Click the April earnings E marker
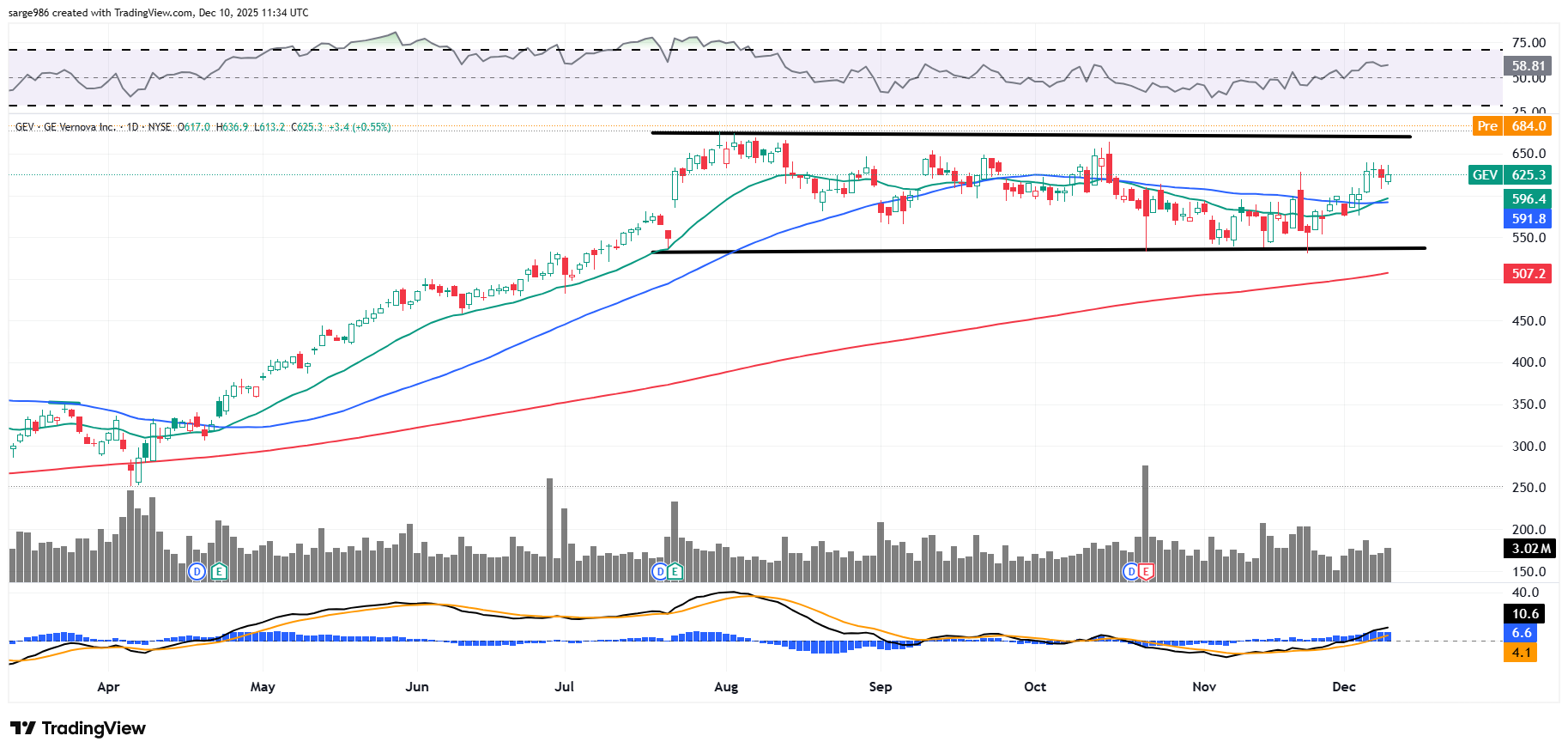 [219, 571]
